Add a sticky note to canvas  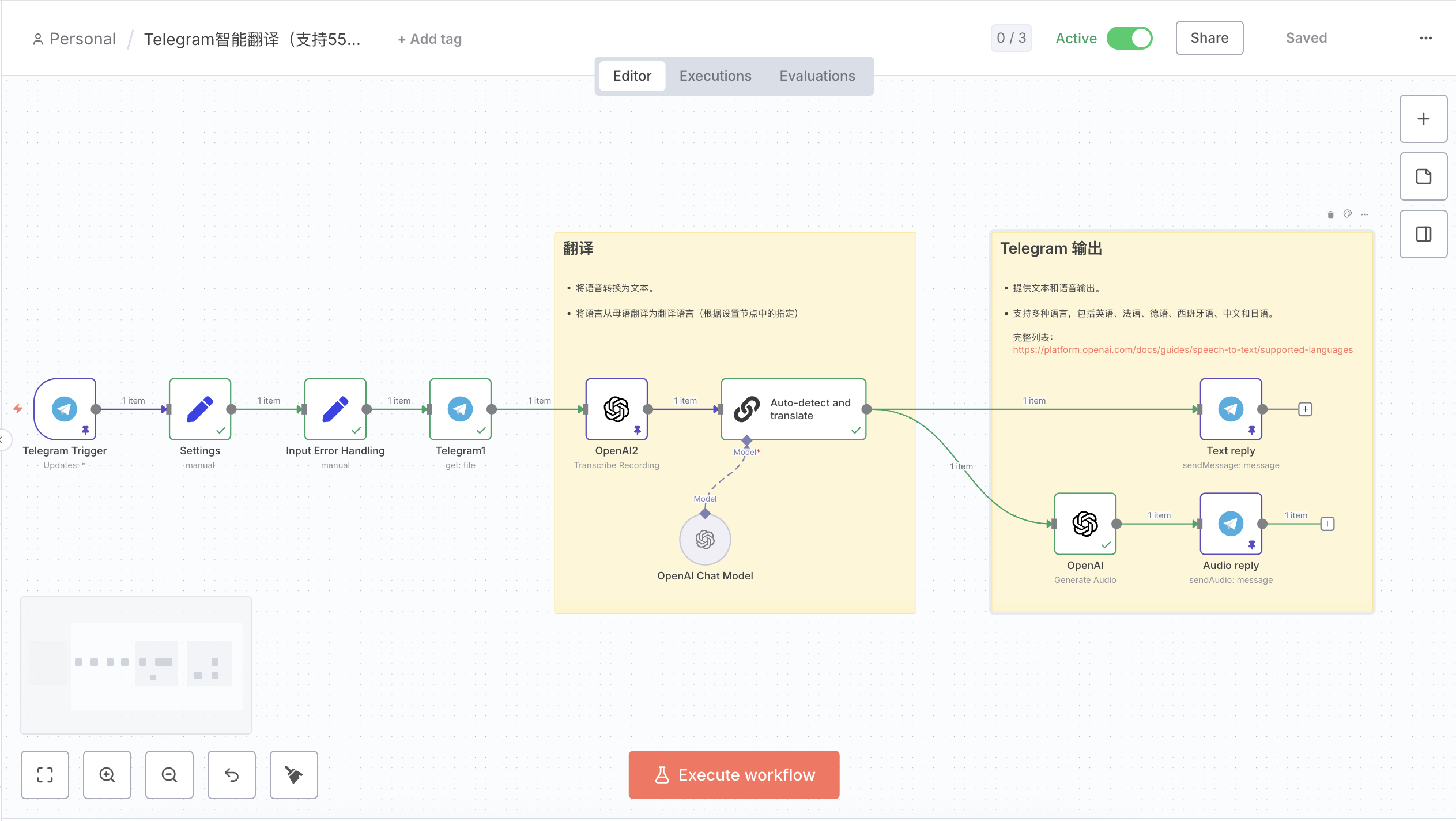coord(1423,176)
